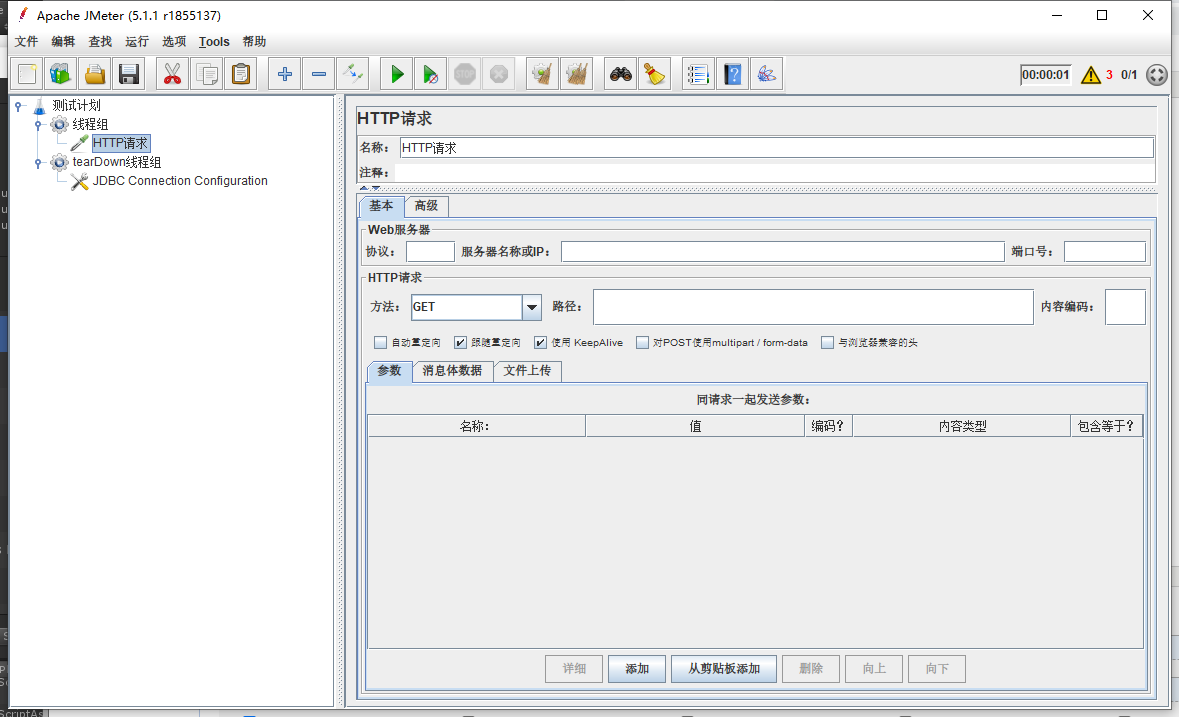The height and width of the screenshot is (717, 1179).
Task: Collapse all nodes with minus icon
Action: [x=319, y=74]
